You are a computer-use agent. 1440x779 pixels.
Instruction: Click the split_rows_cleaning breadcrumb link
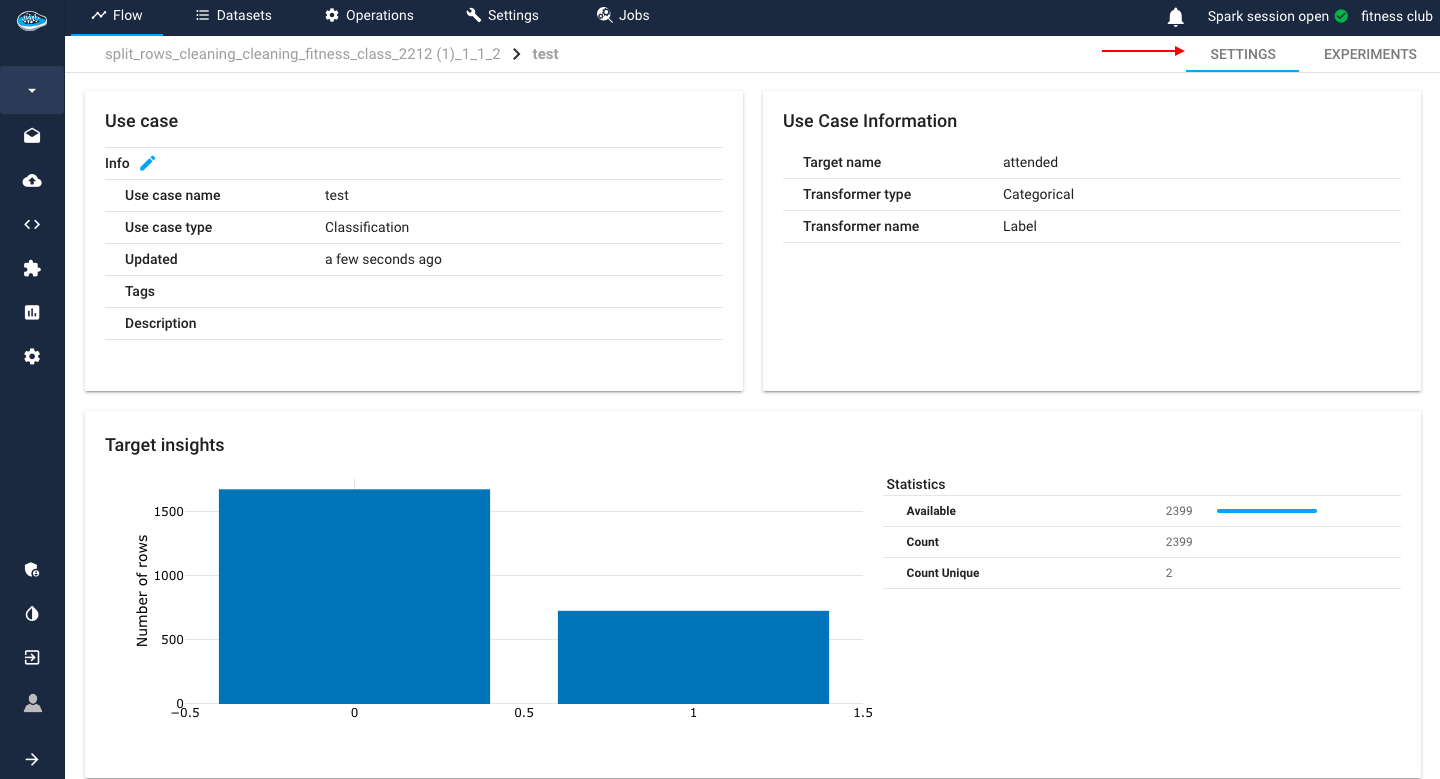click(302, 54)
